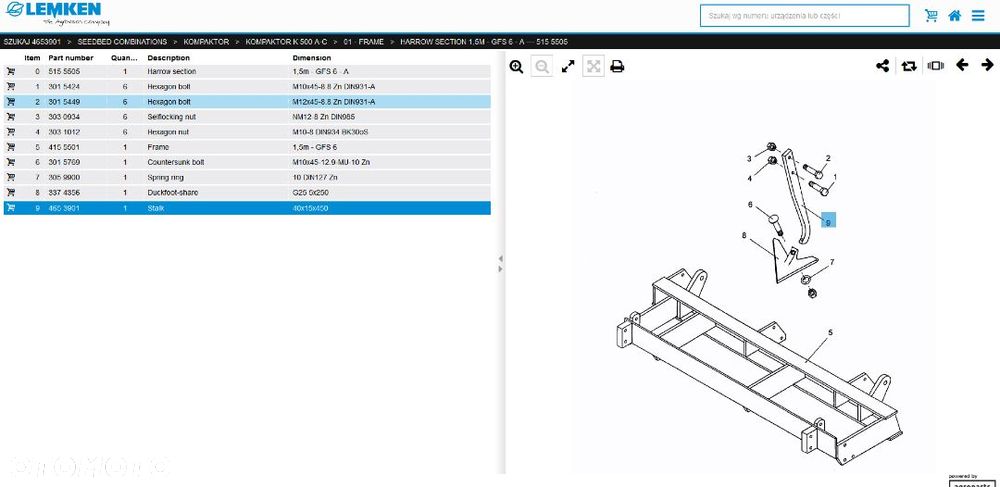1000x487 pixels.
Task: Select the Harrow section description
Action: coord(172,71)
